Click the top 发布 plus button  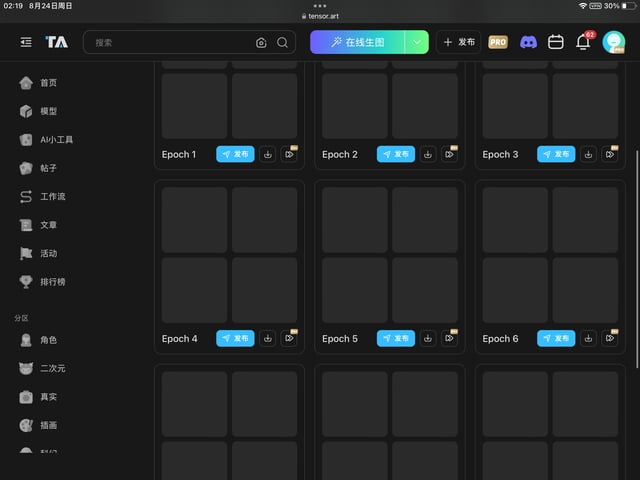pos(459,42)
